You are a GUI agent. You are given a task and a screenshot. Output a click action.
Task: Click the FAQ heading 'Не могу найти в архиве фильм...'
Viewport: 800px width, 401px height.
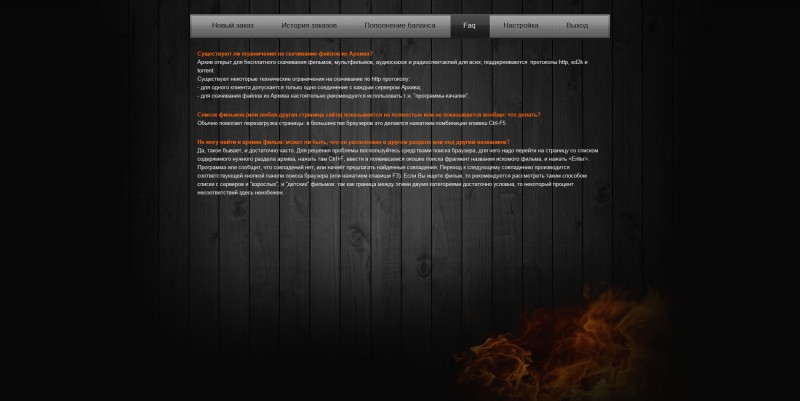coord(353,142)
